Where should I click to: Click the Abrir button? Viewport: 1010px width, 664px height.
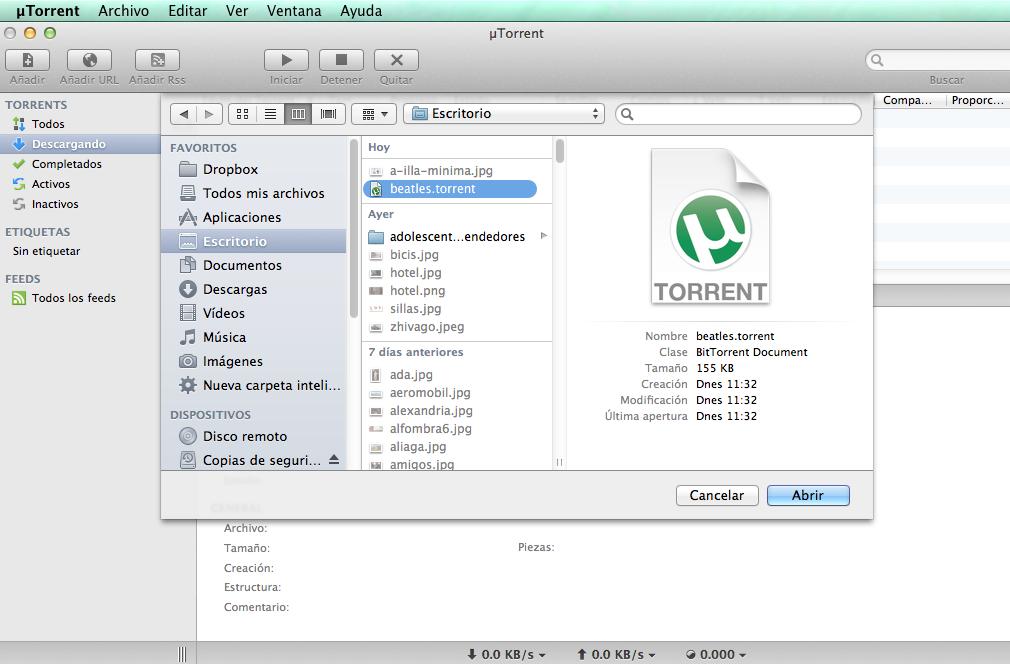[x=807, y=495]
